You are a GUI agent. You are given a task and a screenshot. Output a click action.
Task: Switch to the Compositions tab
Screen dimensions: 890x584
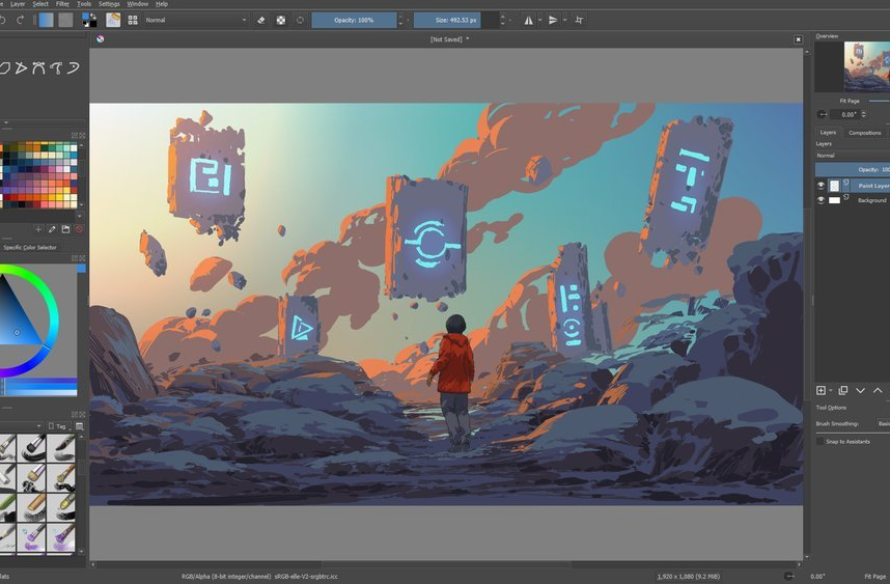(864, 133)
